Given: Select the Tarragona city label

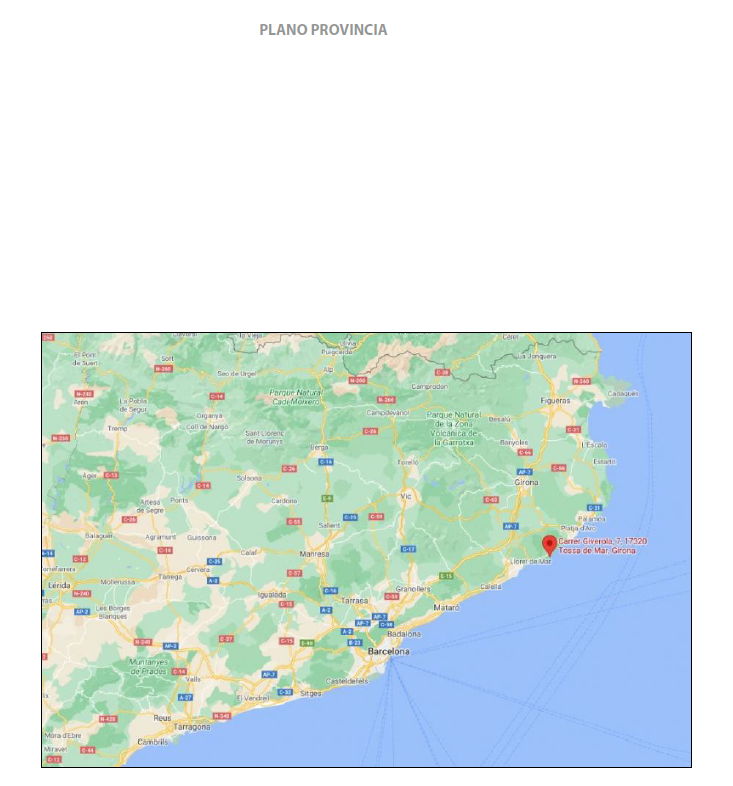Looking at the screenshot, I should coord(192,727).
